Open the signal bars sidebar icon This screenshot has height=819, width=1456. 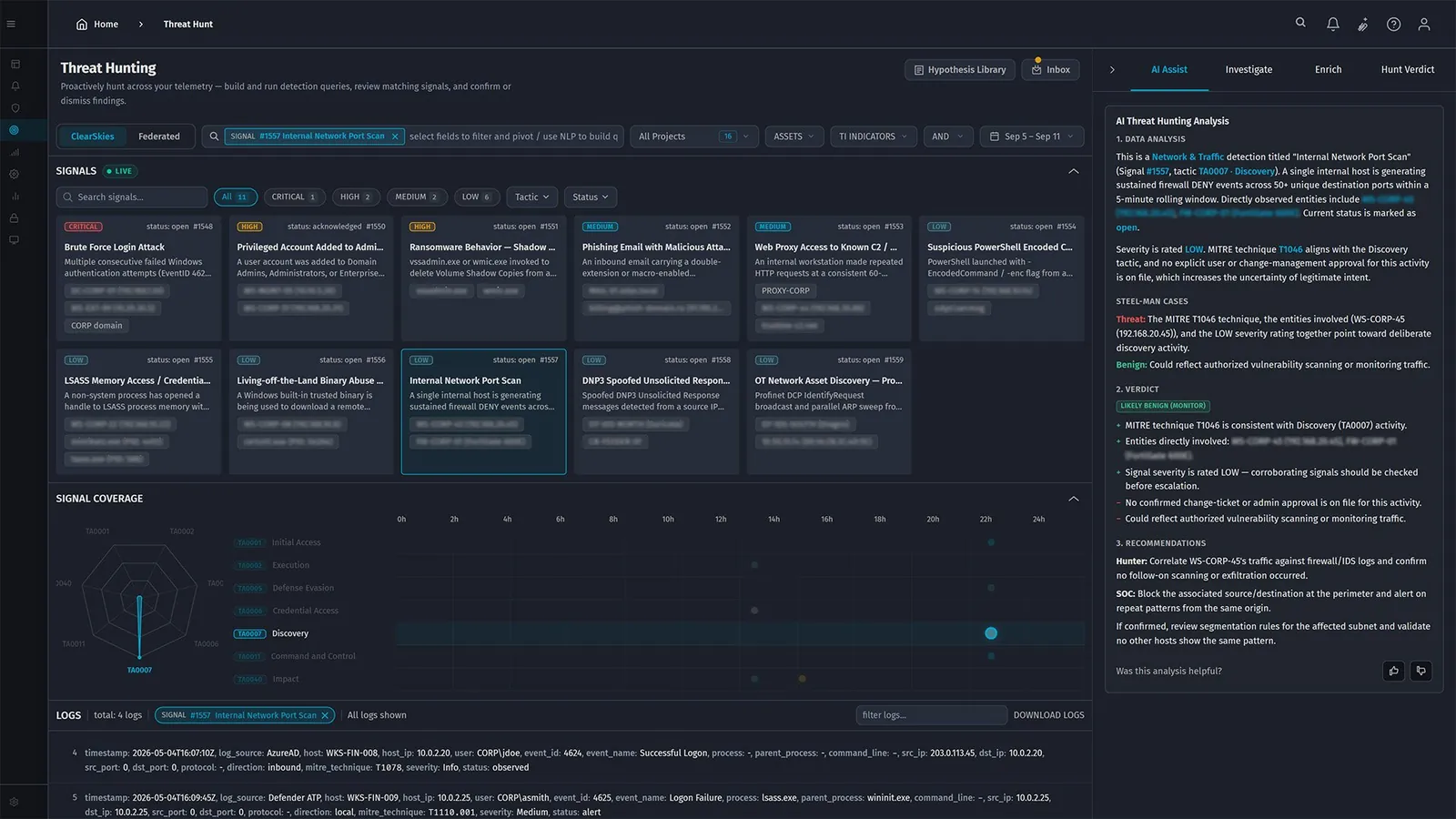[15, 152]
